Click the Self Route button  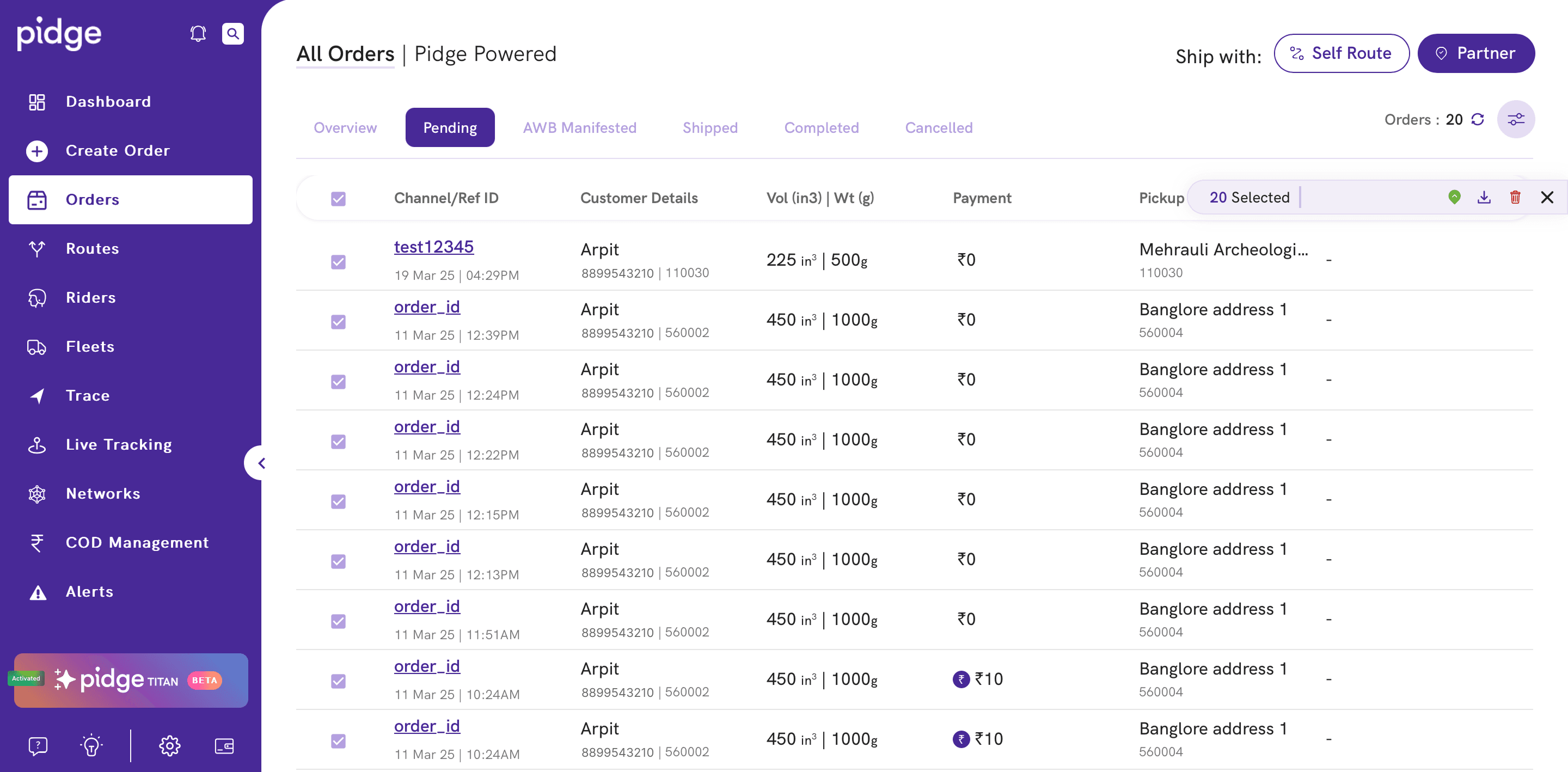click(x=1341, y=53)
